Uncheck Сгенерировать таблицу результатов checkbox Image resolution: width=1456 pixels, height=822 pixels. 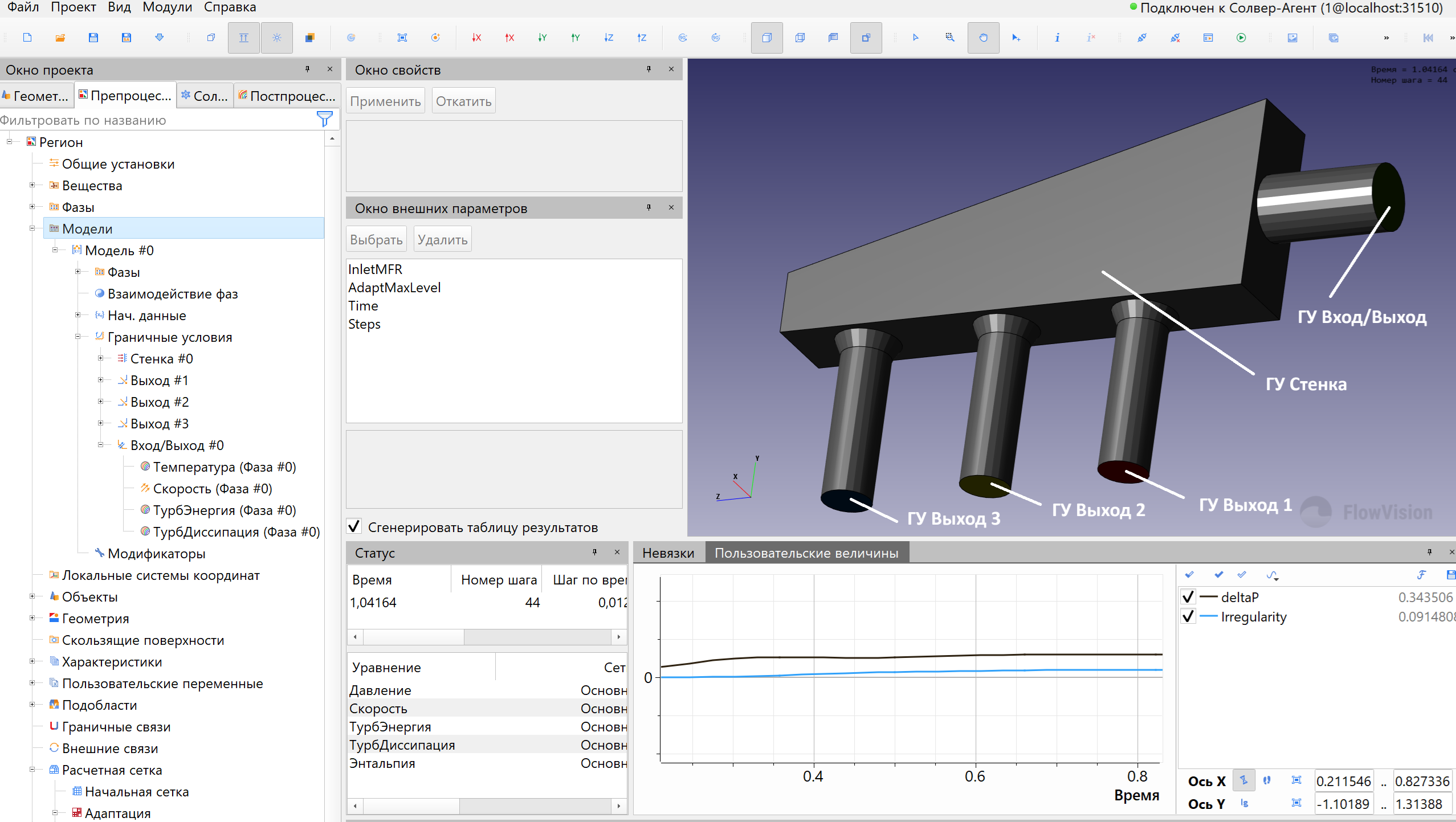tap(354, 526)
